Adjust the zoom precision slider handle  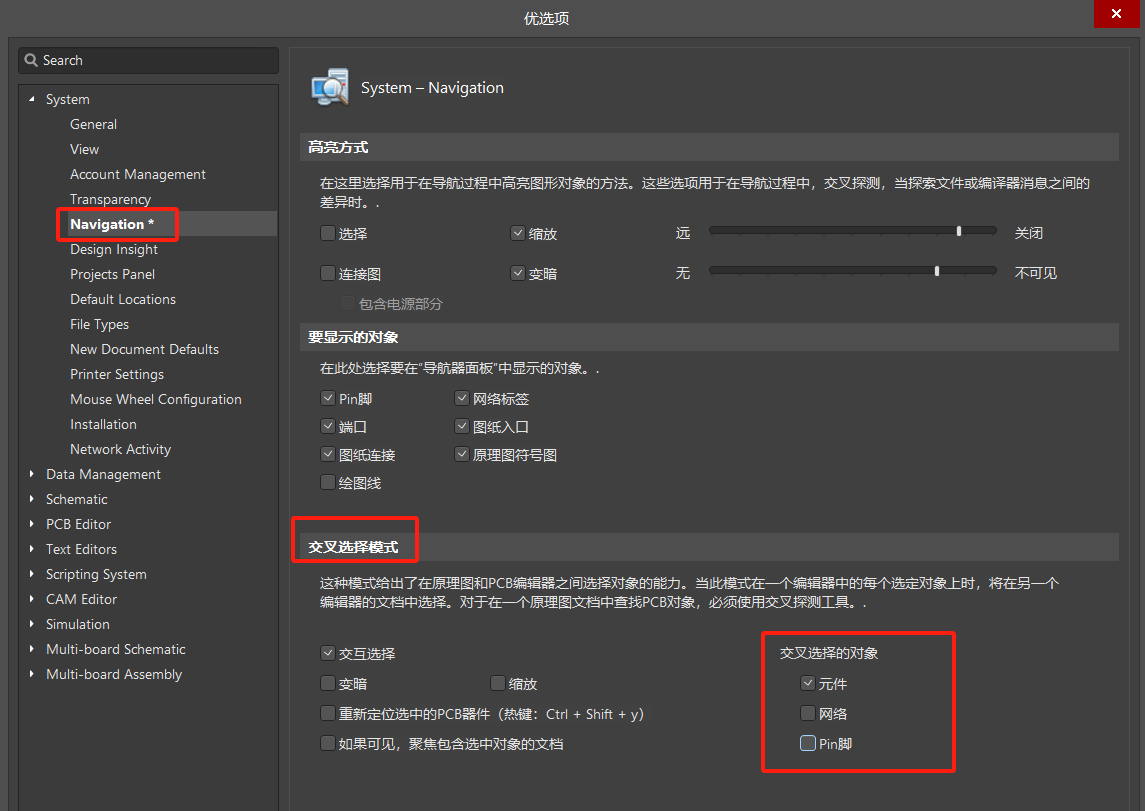pos(959,231)
